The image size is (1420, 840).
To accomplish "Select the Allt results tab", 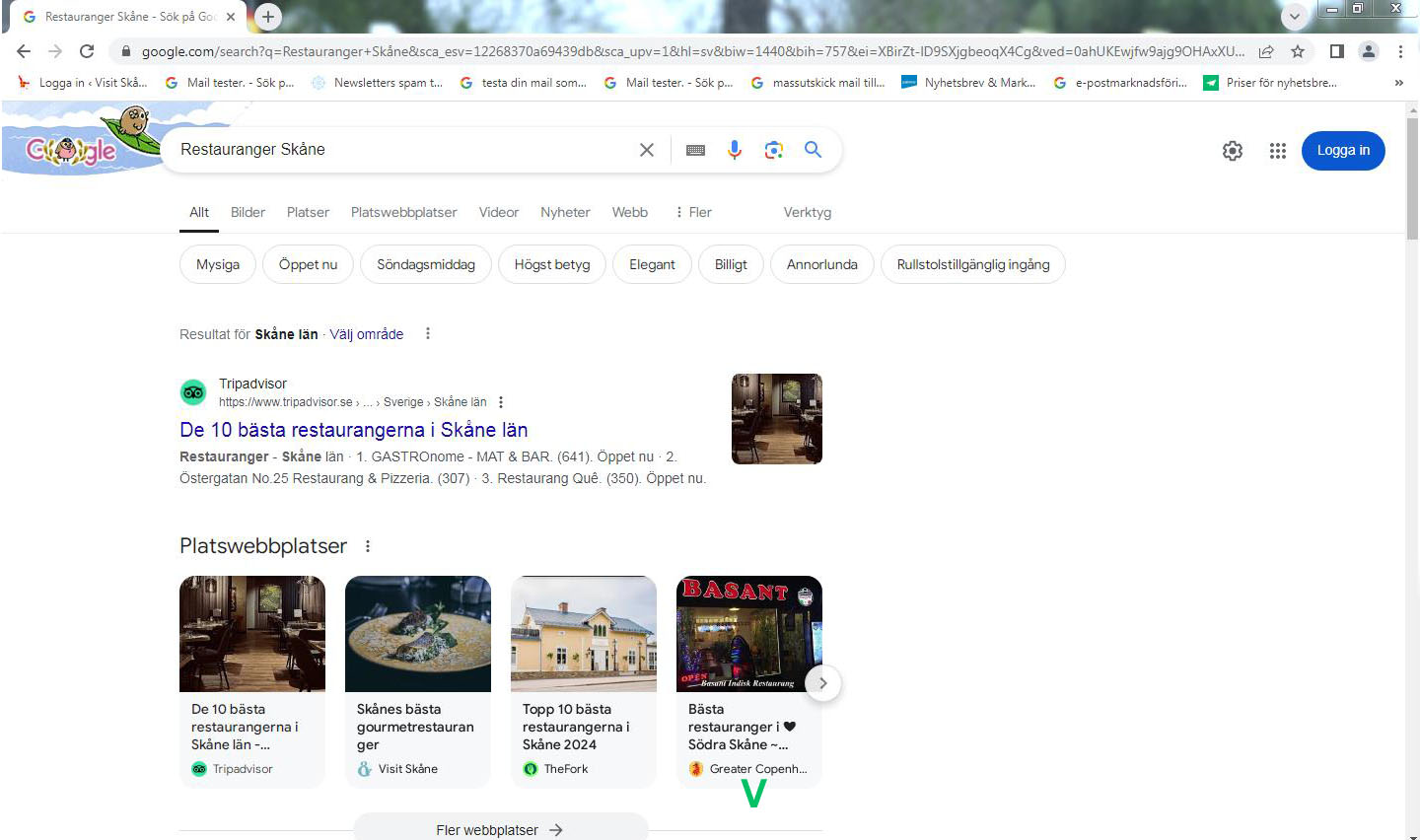I will [199, 212].
